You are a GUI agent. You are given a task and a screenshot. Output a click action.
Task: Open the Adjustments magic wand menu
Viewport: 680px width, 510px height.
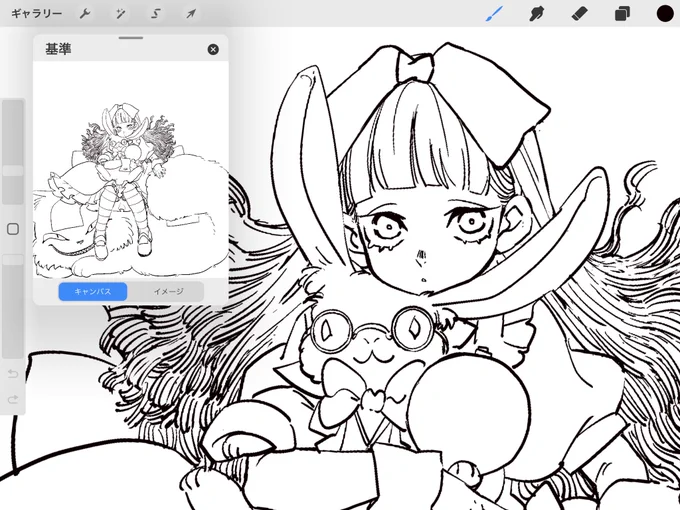tap(120, 14)
